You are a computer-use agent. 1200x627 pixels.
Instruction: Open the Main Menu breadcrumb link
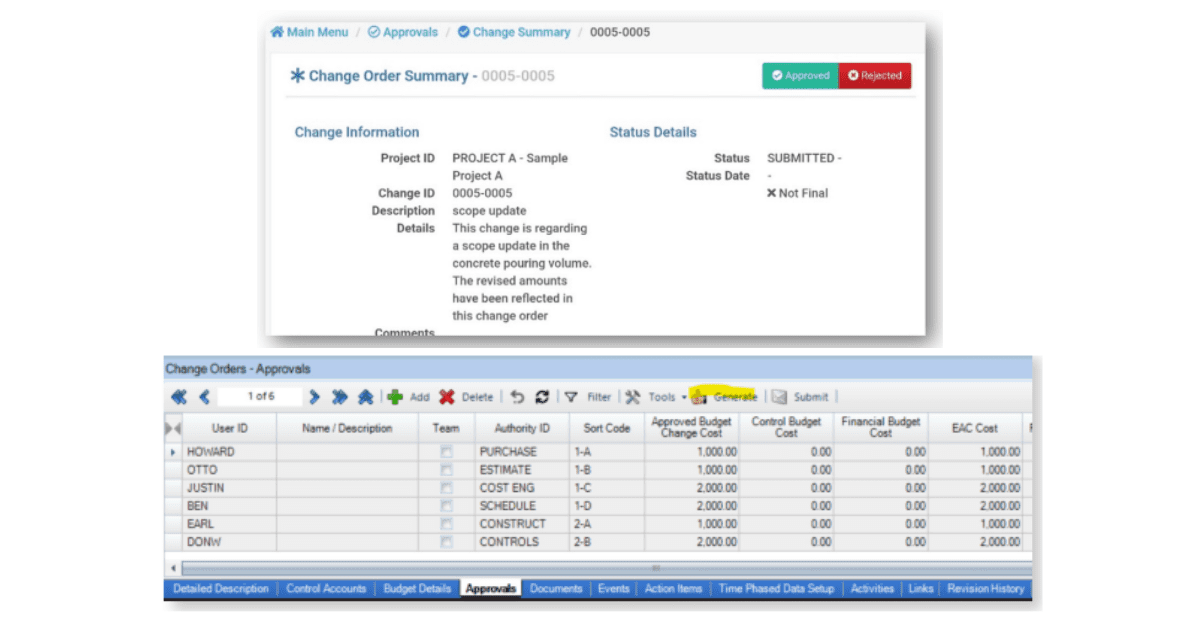tap(318, 32)
